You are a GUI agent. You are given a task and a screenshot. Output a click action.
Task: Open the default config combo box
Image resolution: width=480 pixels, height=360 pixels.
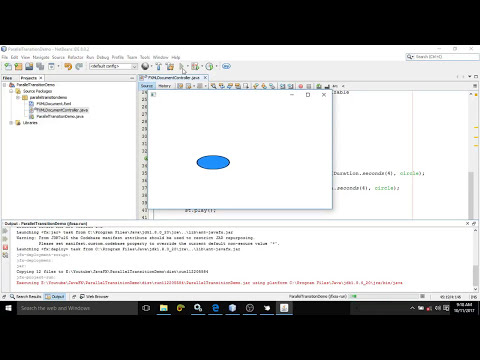coord(113,66)
